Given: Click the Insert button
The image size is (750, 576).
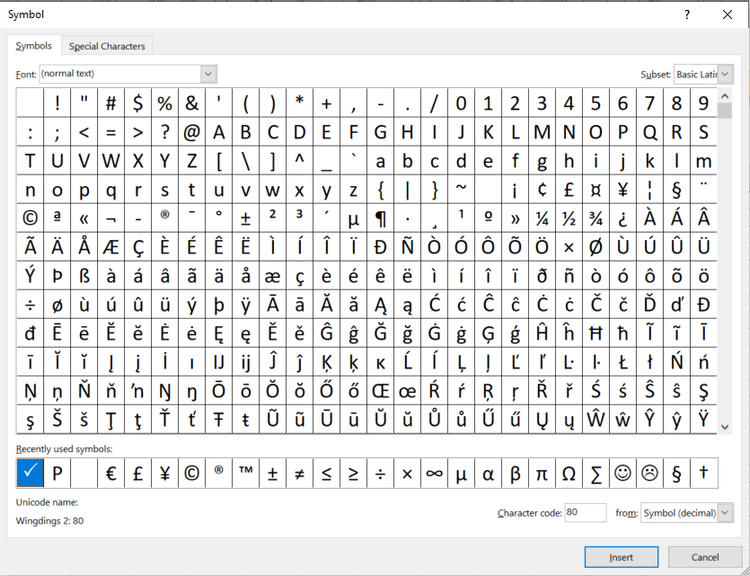Looking at the screenshot, I should pyautogui.click(x=621, y=557).
